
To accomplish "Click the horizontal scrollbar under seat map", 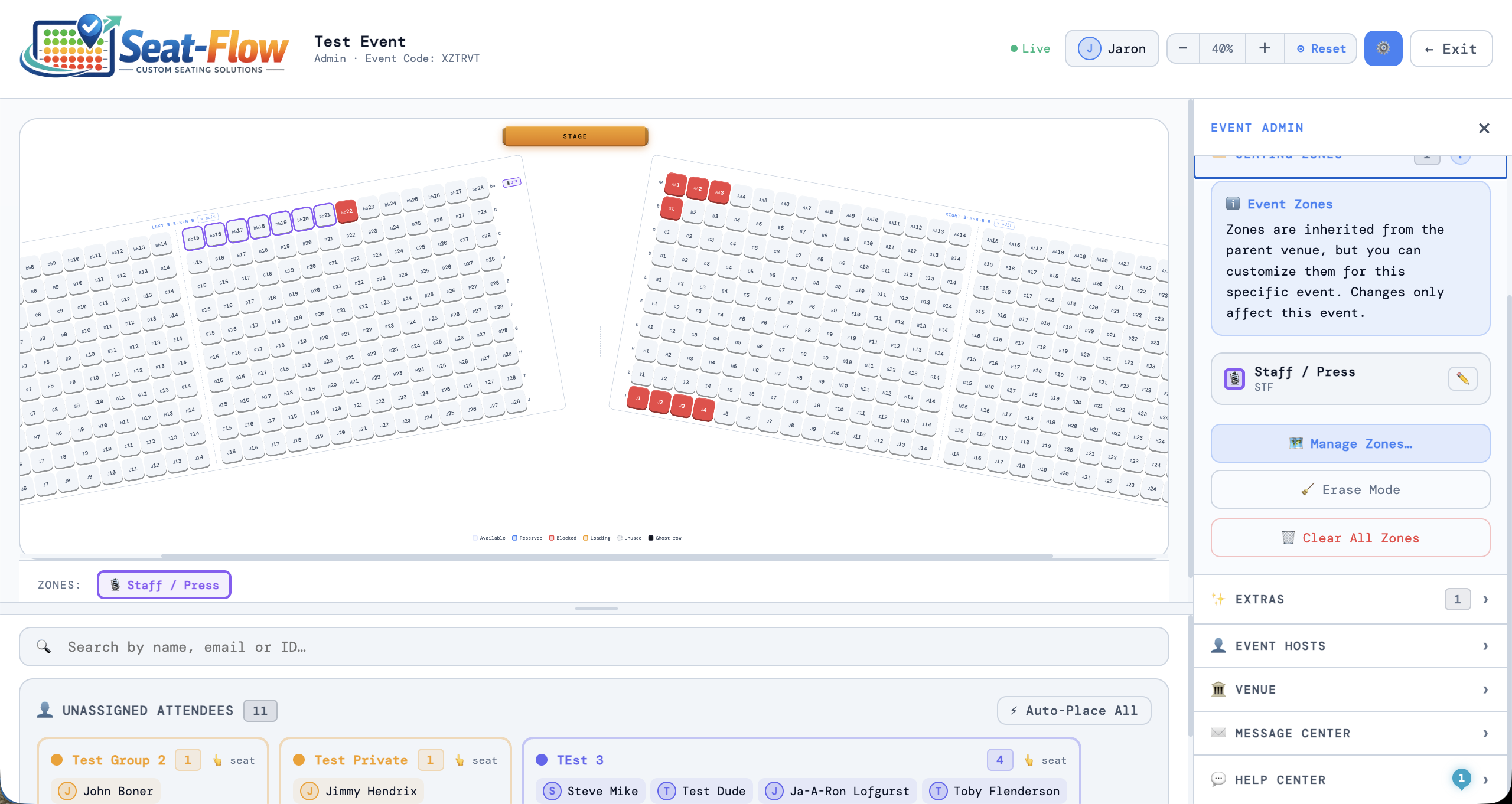I will [607, 556].
